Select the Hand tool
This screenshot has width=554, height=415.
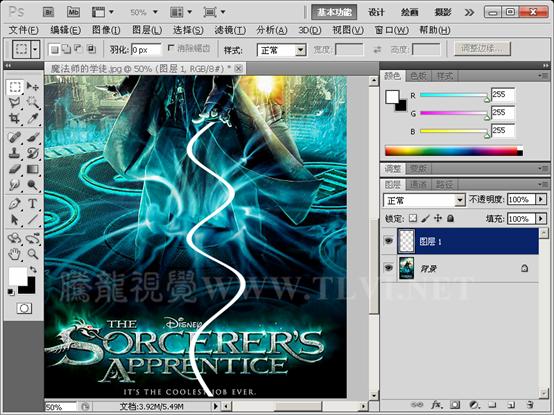tap(14, 254)
